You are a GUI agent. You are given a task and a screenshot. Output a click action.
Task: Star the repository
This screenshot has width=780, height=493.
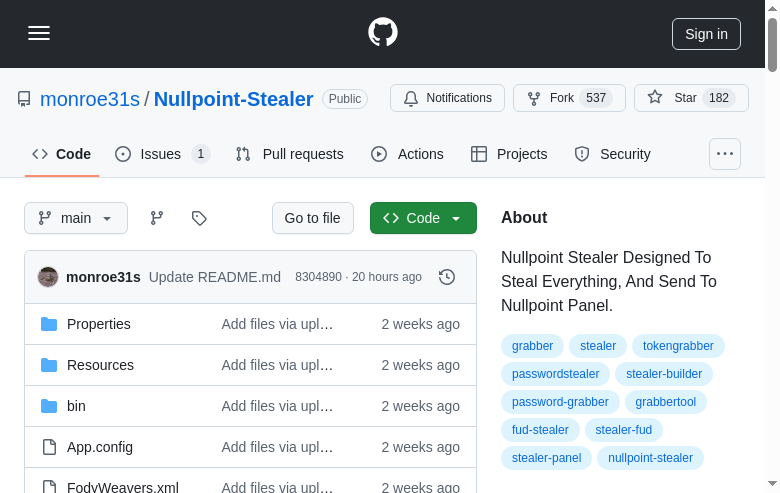tap(691, 98)
